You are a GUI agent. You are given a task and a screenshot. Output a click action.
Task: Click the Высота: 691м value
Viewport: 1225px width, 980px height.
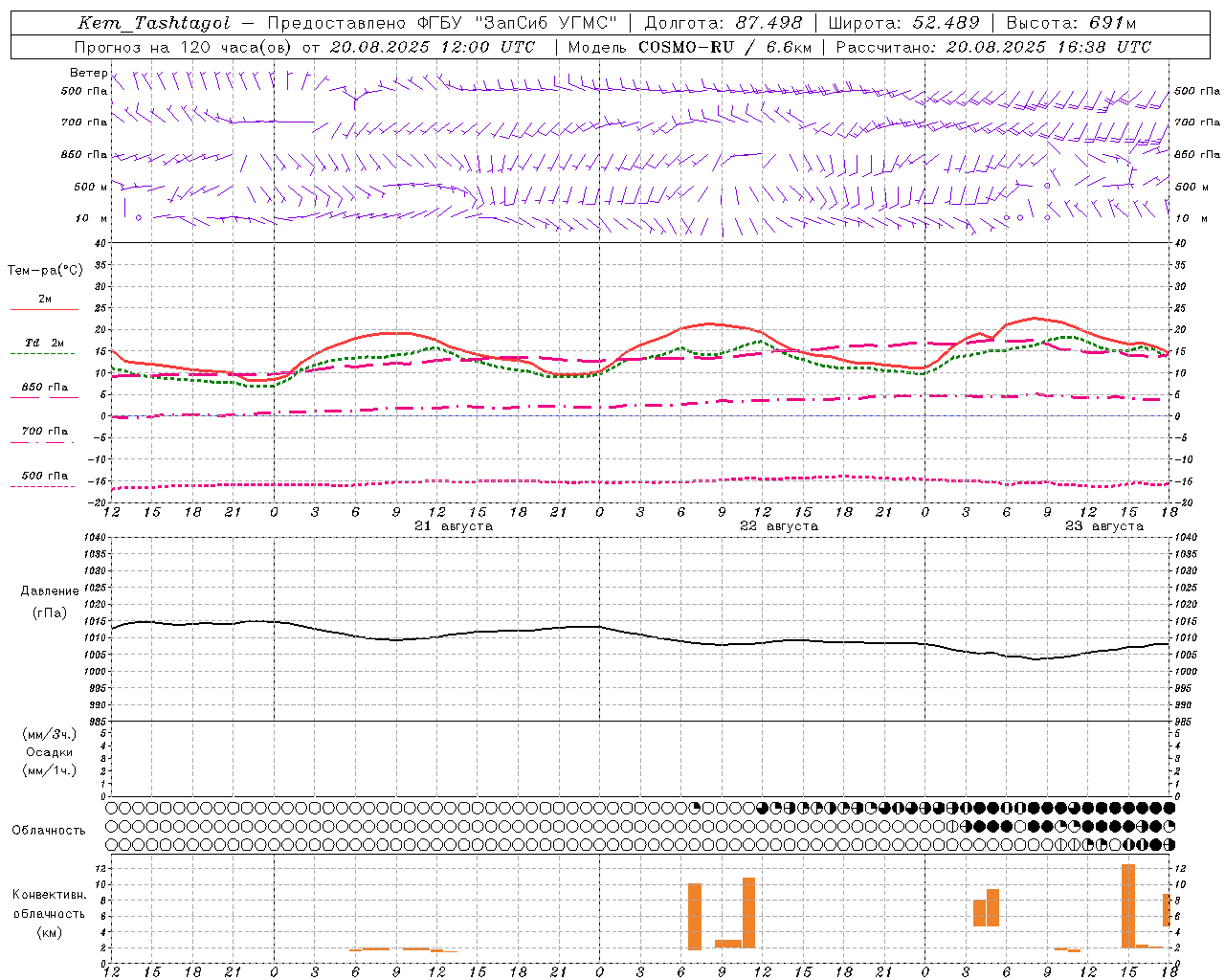click(1070, 23)
